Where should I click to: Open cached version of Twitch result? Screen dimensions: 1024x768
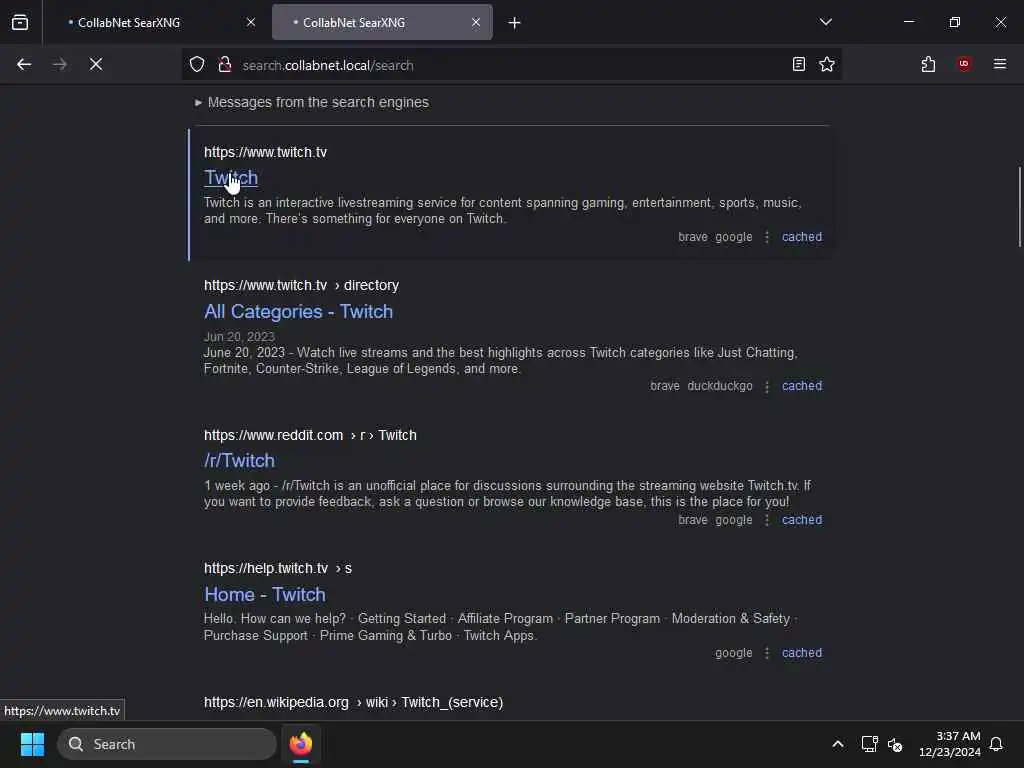click(802, 237)
